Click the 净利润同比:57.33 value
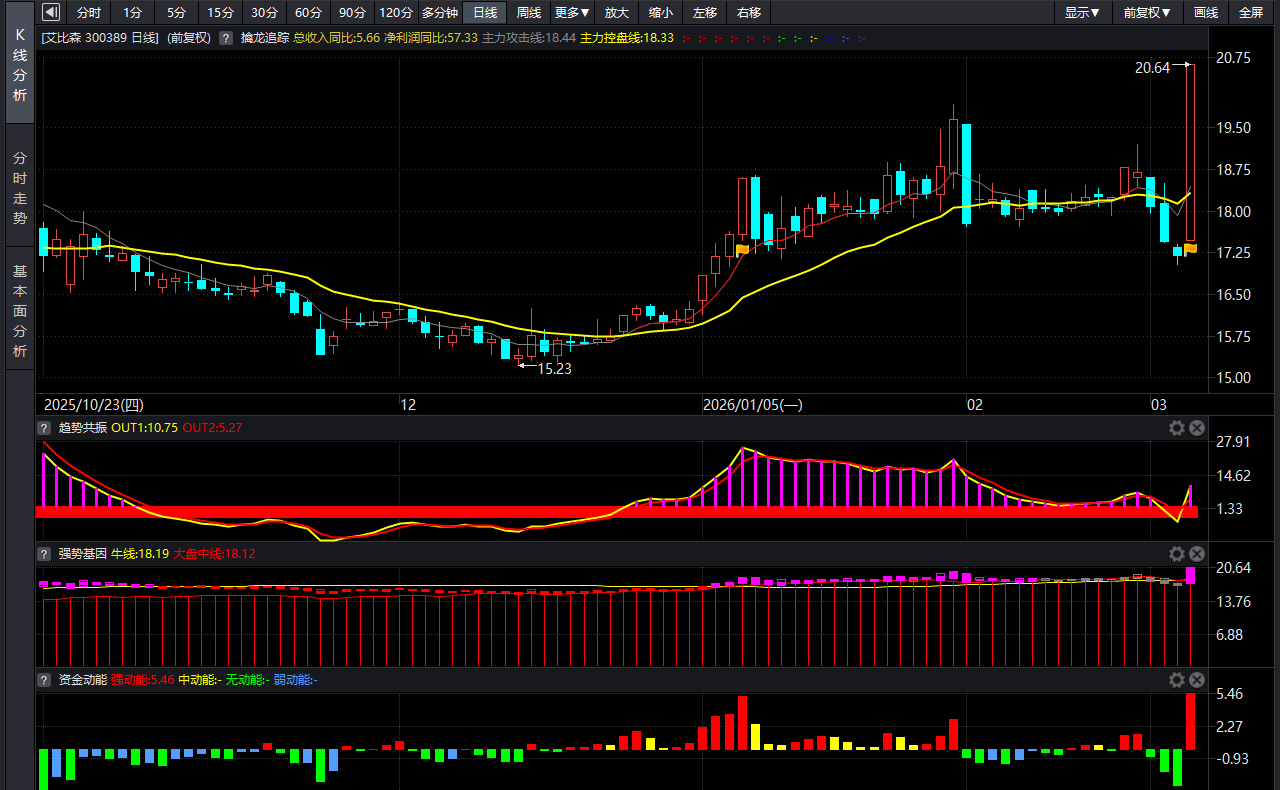1280x790 pixels. pyautogui.click(x=431, y=38)
